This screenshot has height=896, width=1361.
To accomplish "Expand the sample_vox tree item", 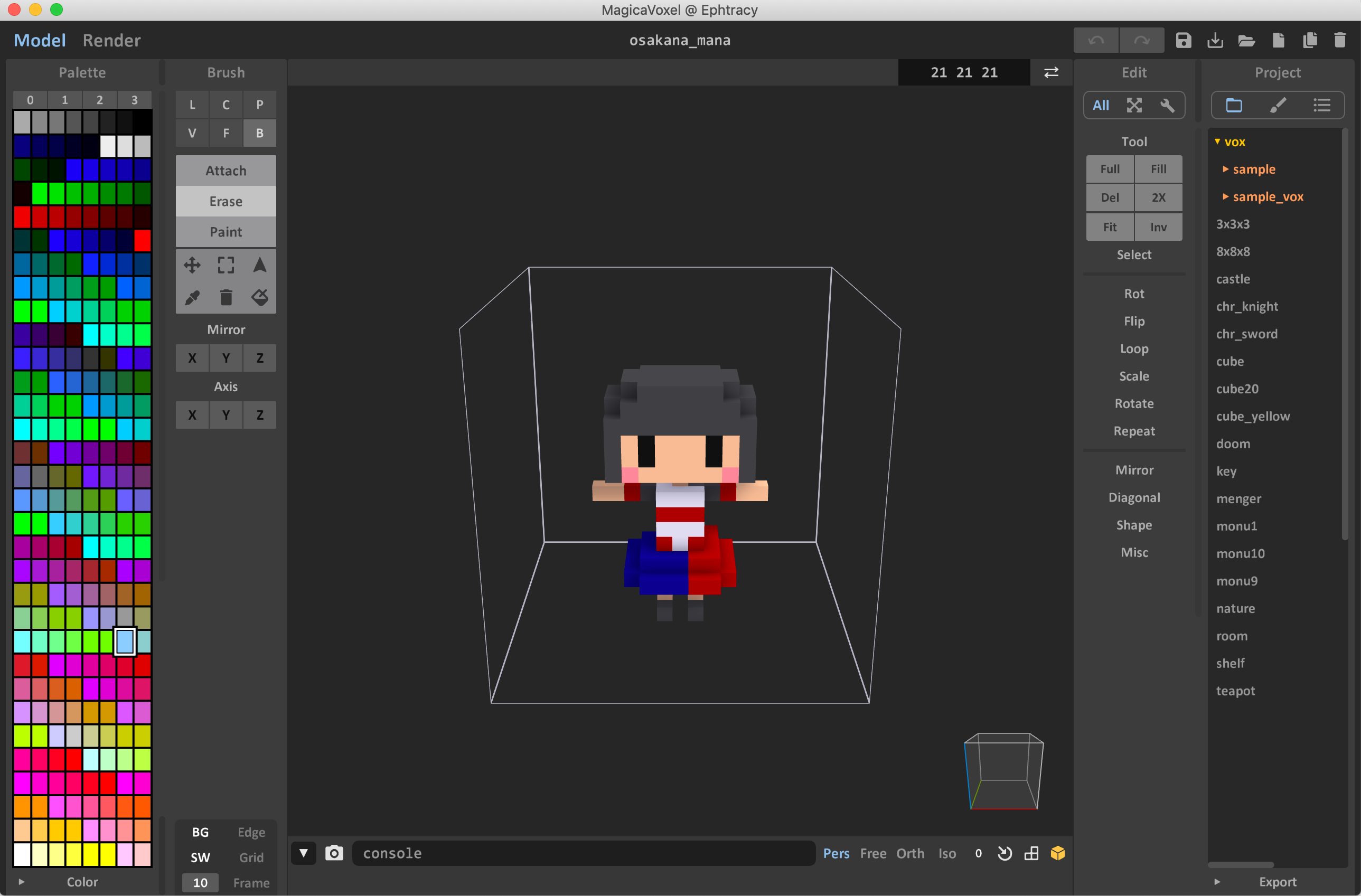I will [1226, 196].
